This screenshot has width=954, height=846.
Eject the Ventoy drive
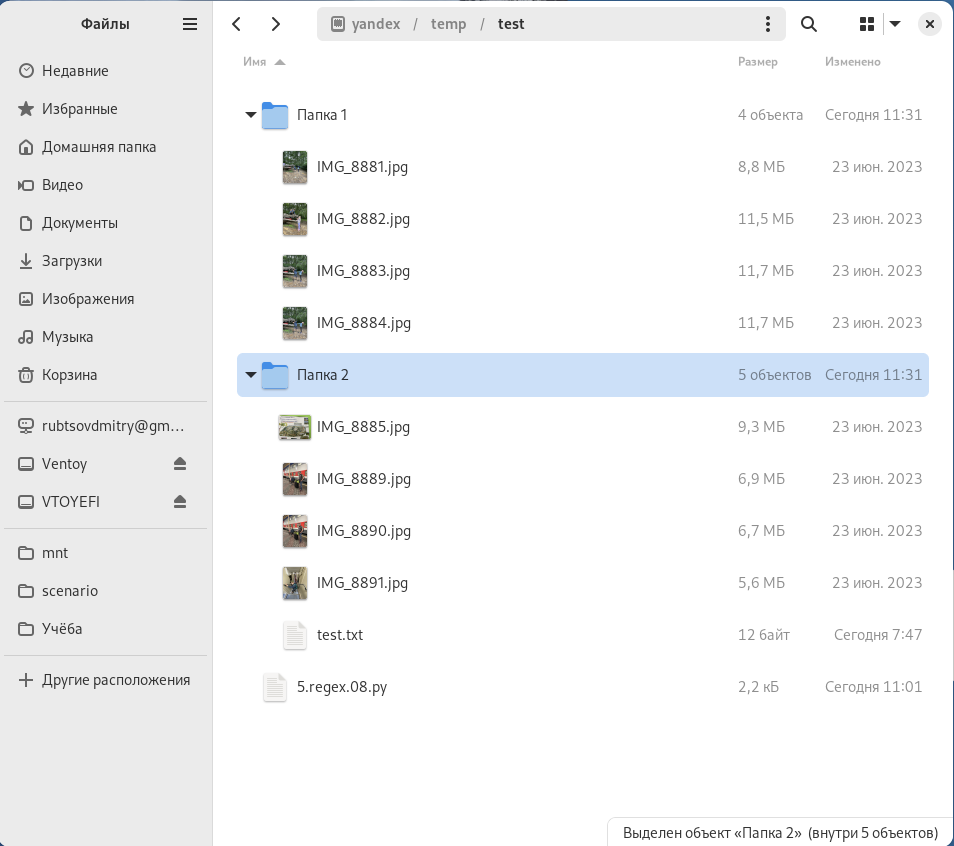click(x=180, y=463)
